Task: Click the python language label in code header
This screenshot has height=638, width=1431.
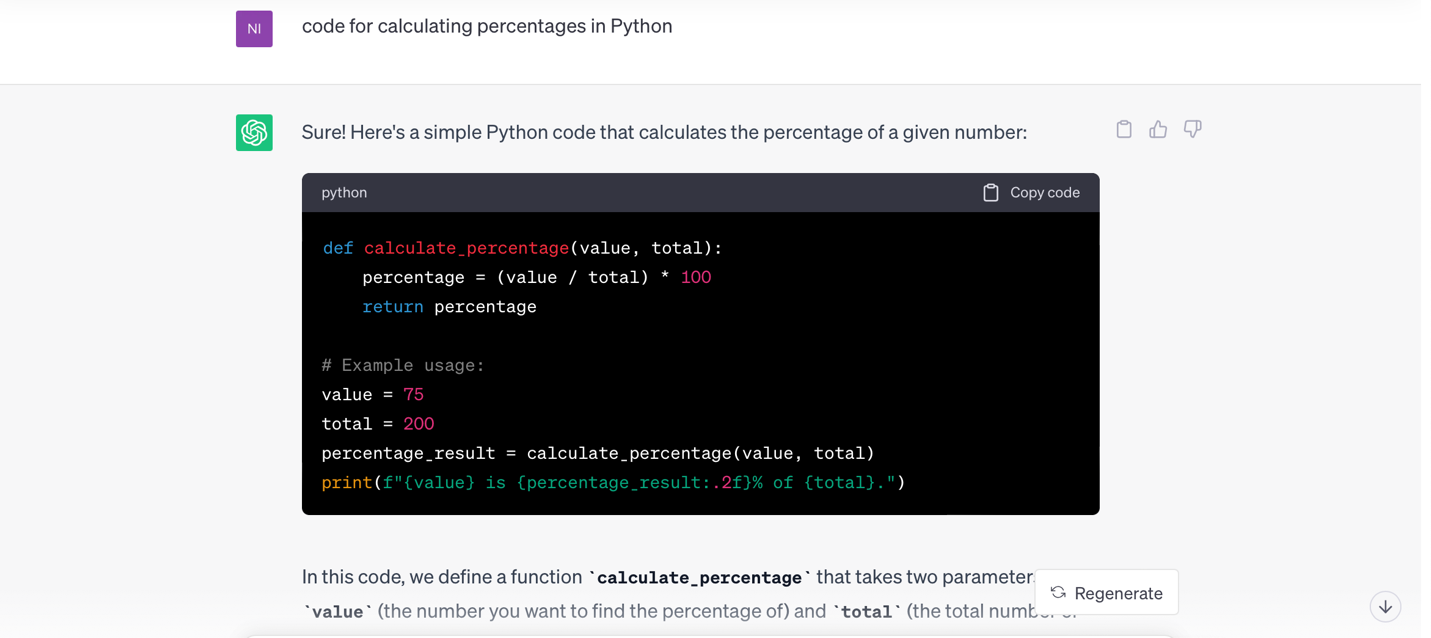Action: (344, 192)
